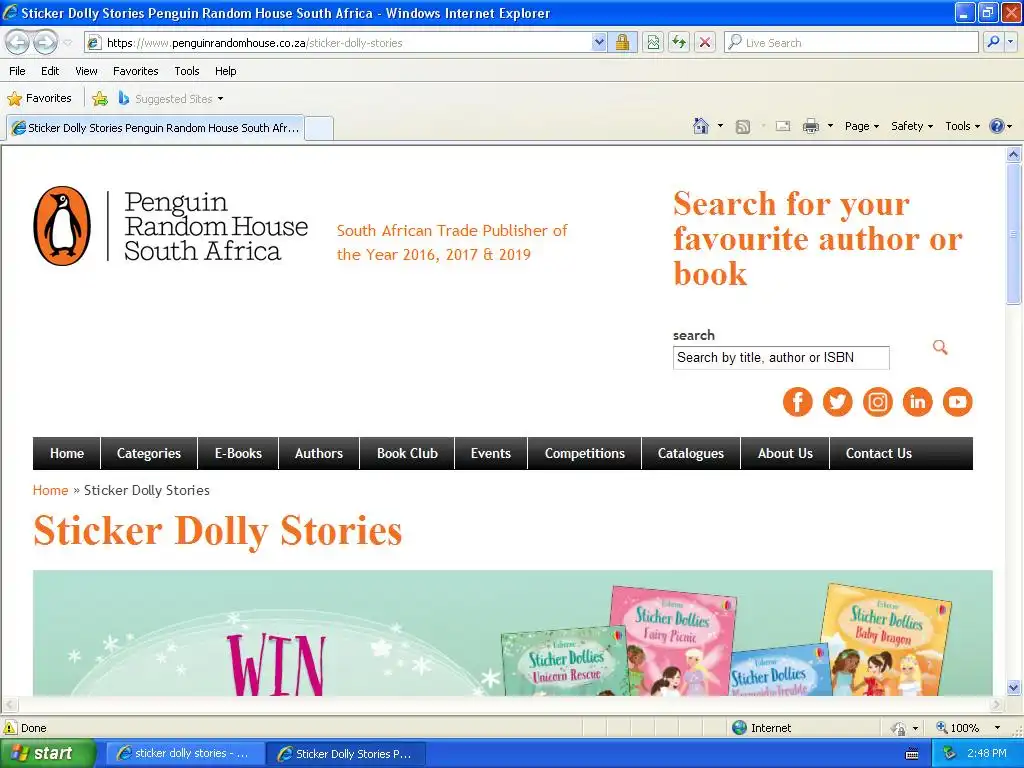Open the About Us navigation item
The image size is (1024, 768).
coord(785,453)
